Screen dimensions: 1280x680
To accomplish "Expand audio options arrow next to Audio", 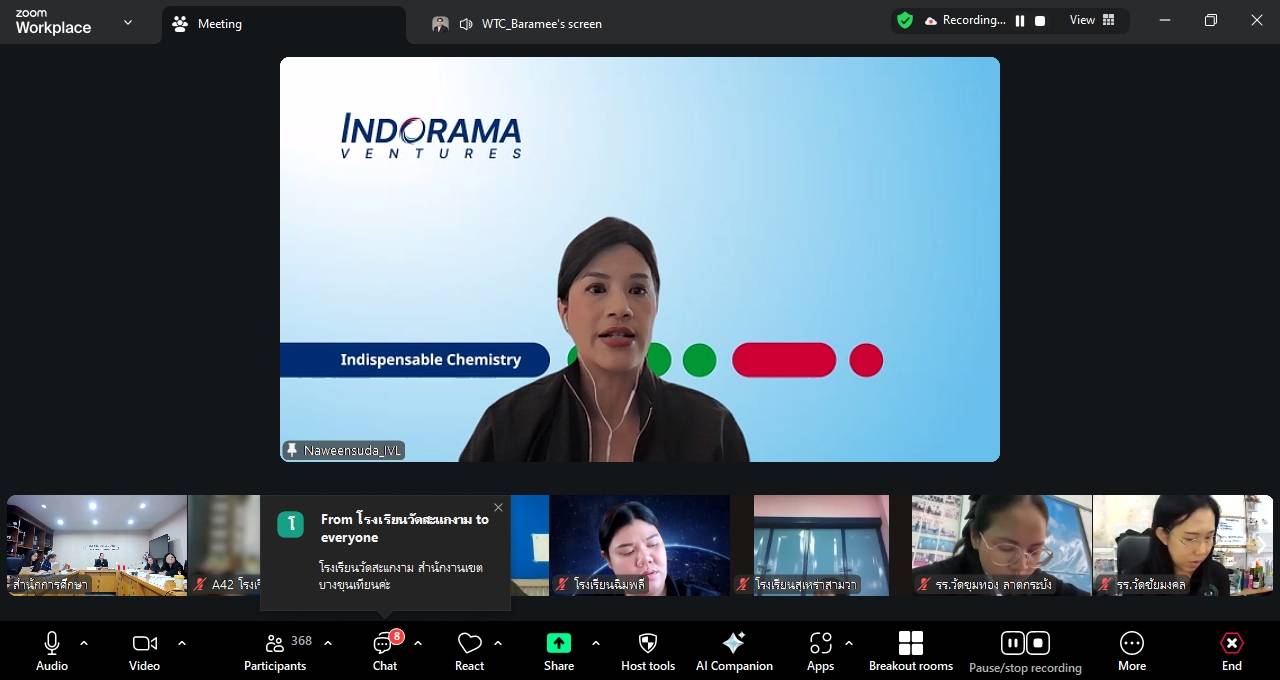I will point(84,643).
